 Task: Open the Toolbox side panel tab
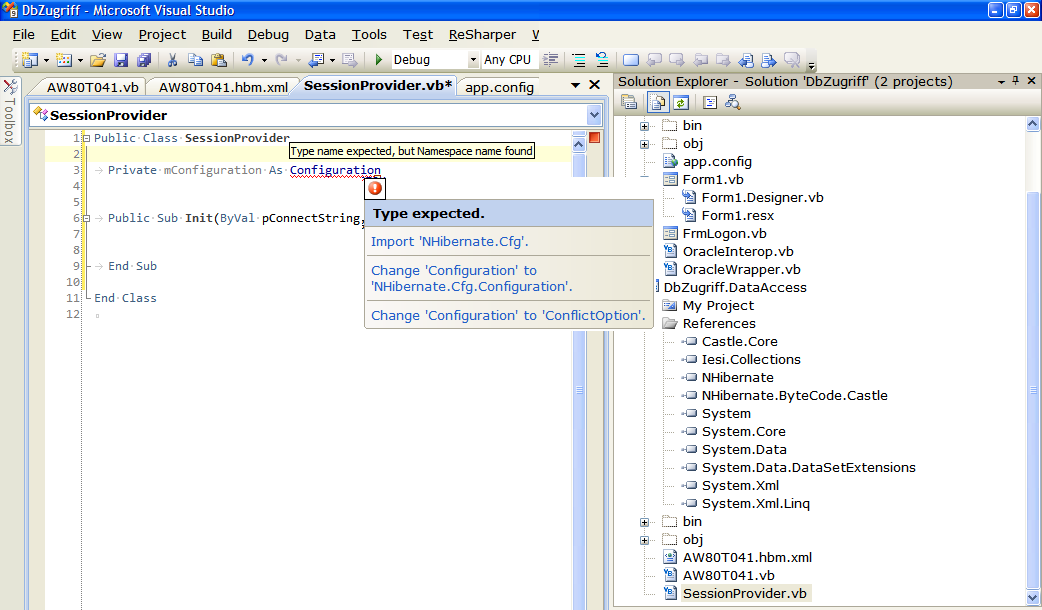(x=9, y=110)
